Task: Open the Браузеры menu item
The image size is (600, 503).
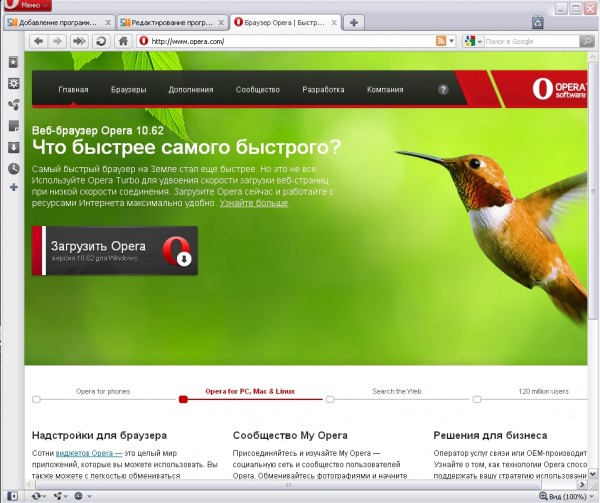Action: tap(129, 90)
